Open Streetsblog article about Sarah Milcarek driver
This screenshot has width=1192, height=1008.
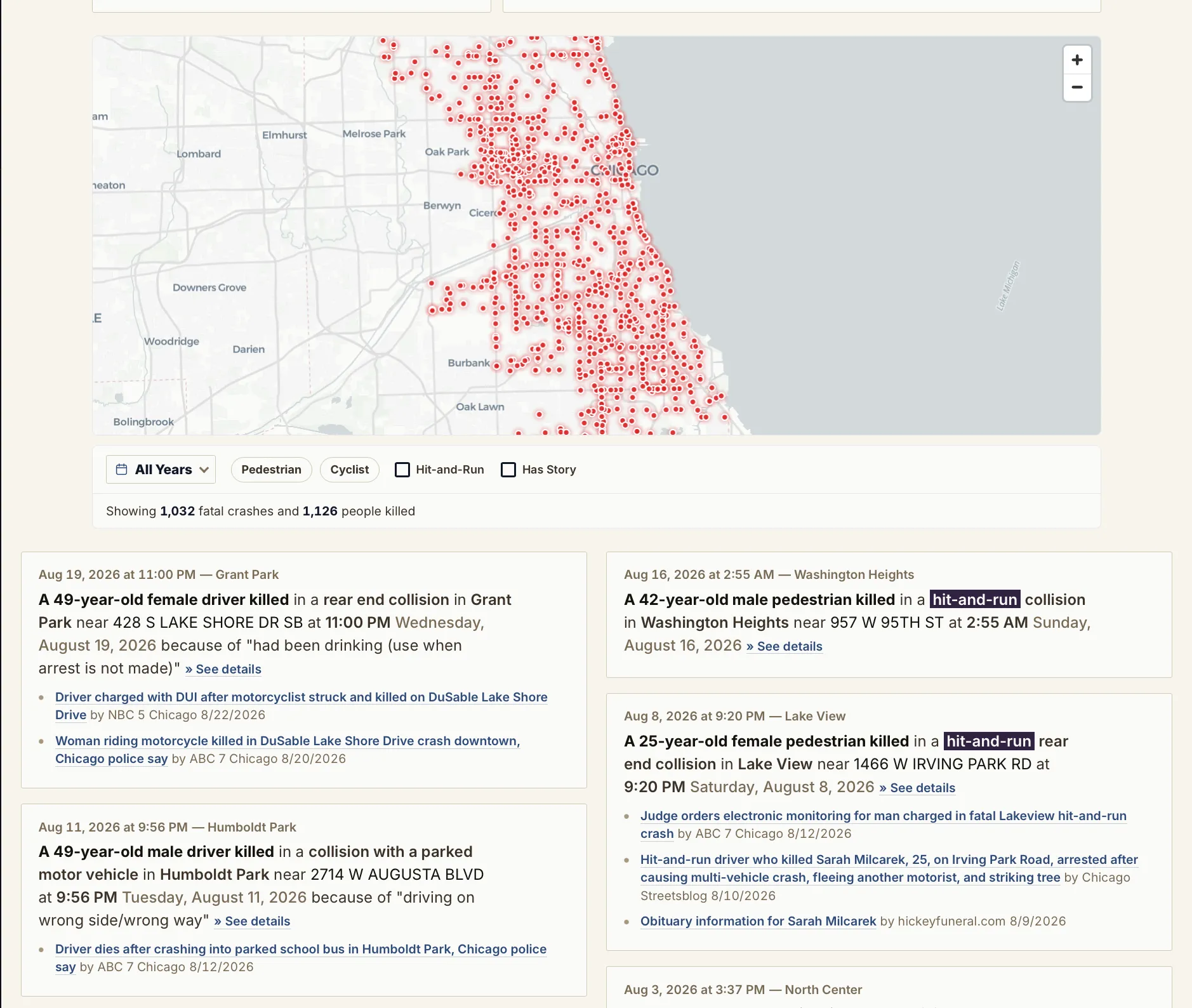click(x=889, y=868)
